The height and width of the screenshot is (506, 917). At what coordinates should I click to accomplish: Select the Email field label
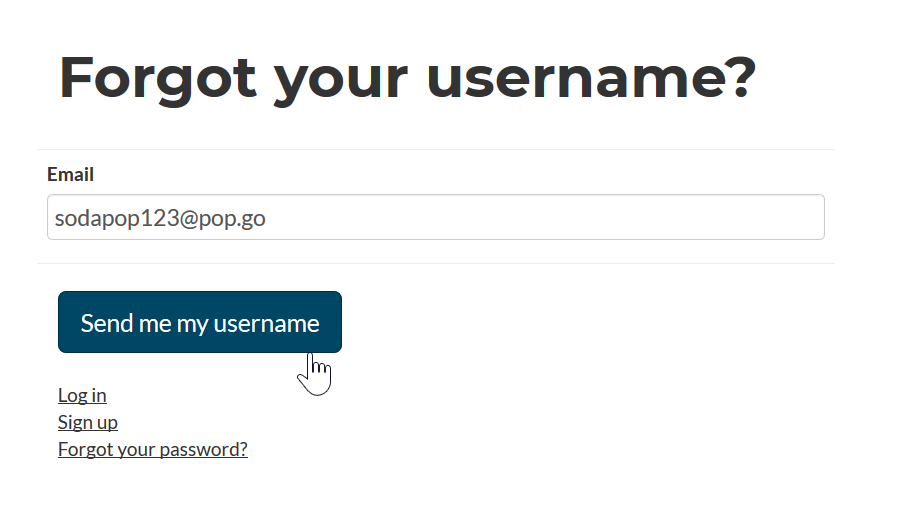coord(70,174)
